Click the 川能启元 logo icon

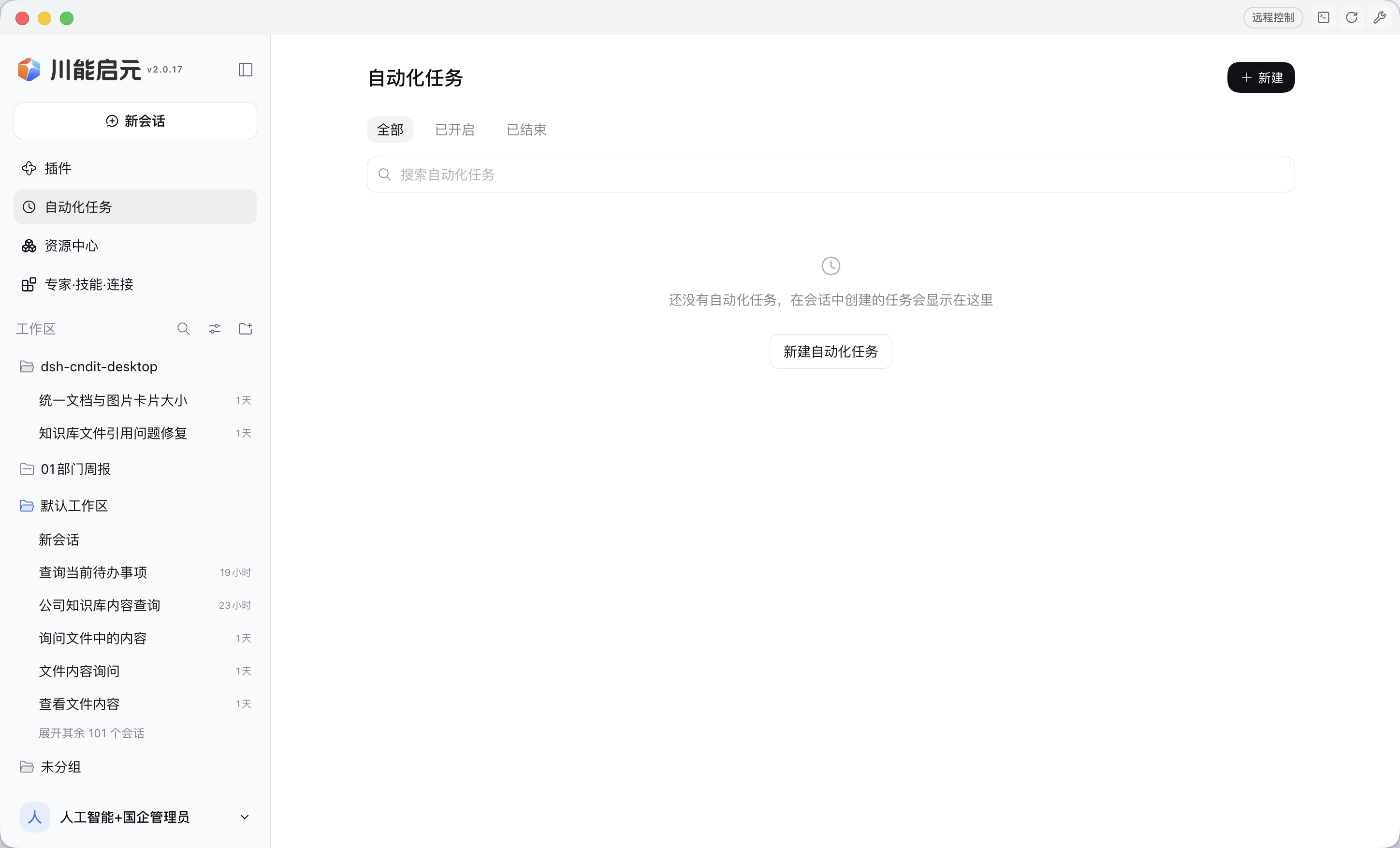[x=29, y=69]
